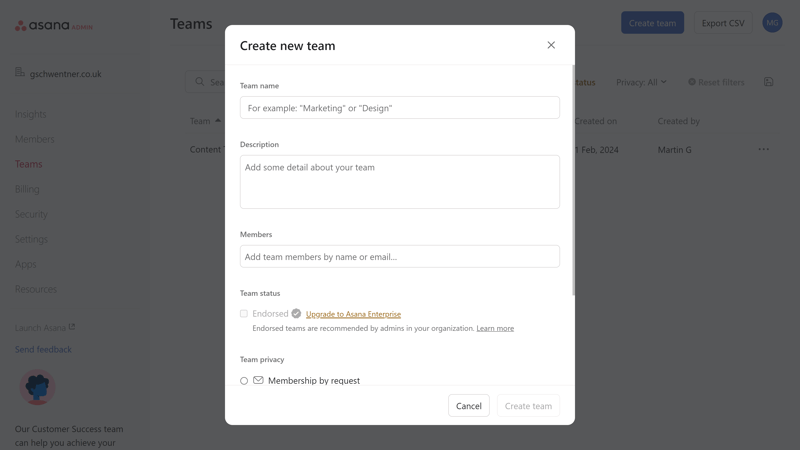The image size is (800, 450).
Task: Expand the Privacy: All dropdown
Action: [641, 82]
